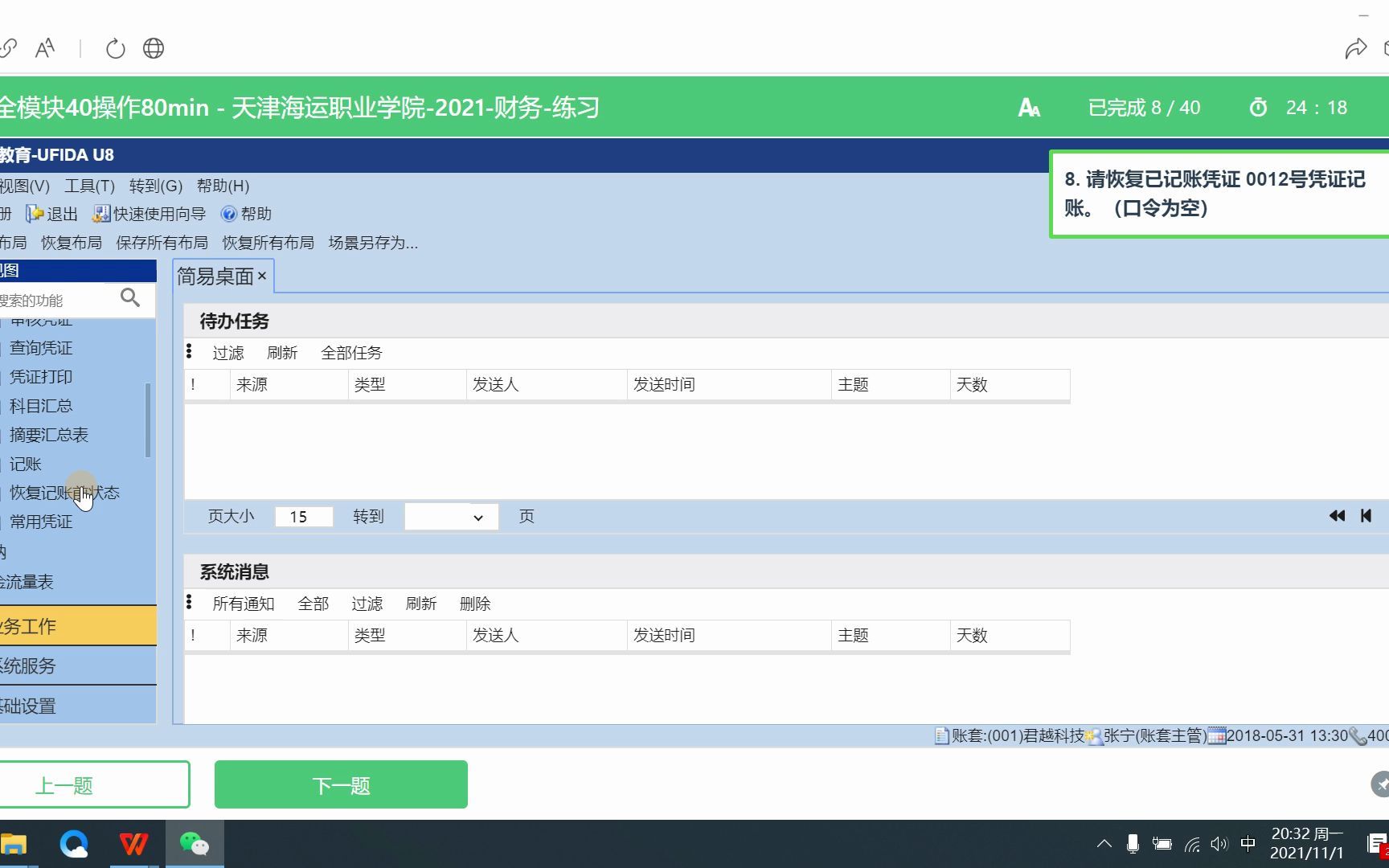Screen dimensions: 1389x868
Task: Select the 系统服务 navigation section
Action: [x=78, y=665]
